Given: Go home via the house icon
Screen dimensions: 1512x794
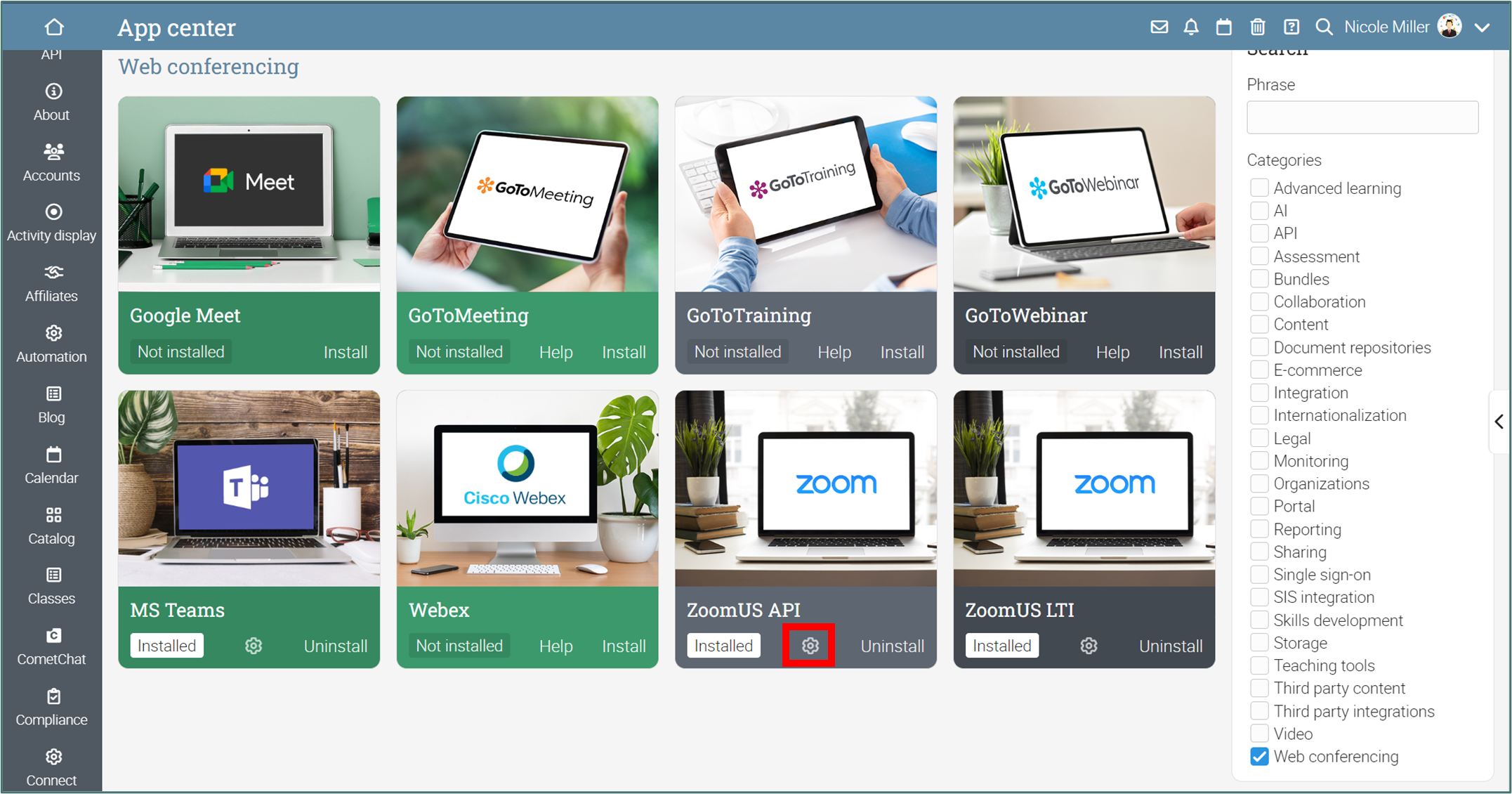Looking at the screenshot, I should click(54, 27).
